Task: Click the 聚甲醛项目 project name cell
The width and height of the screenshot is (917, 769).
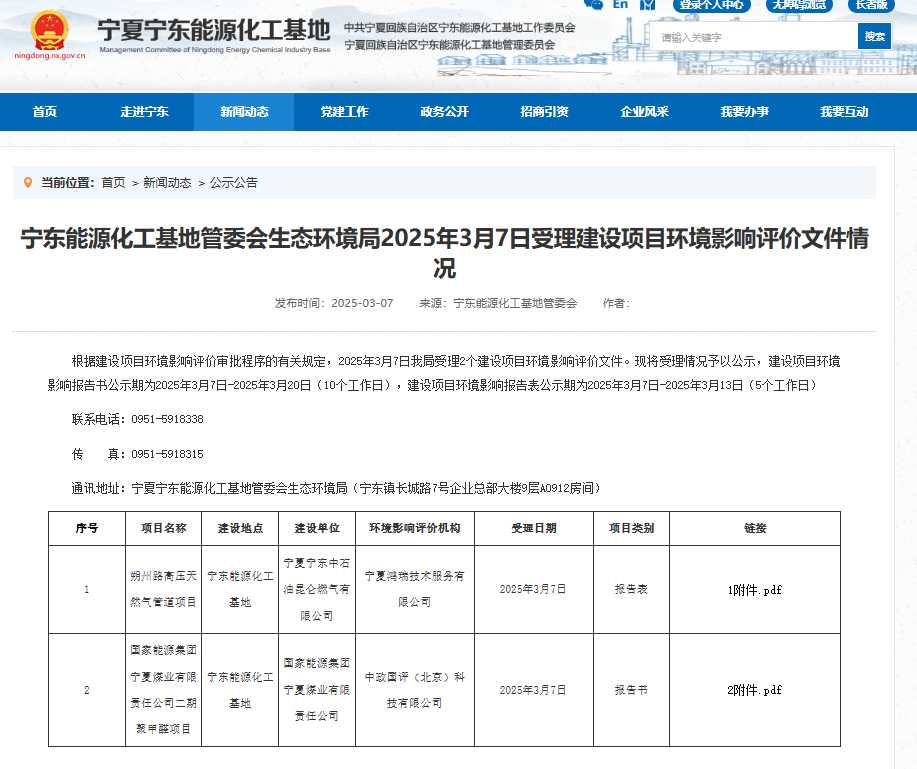Action: pyautogui.click(x=163, y=690)
